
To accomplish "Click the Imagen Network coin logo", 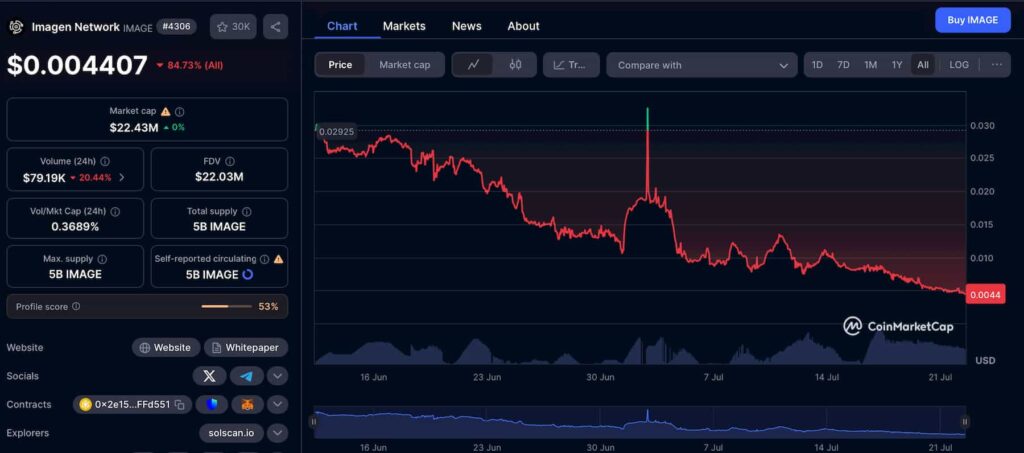I will click(x=16, y=27).
